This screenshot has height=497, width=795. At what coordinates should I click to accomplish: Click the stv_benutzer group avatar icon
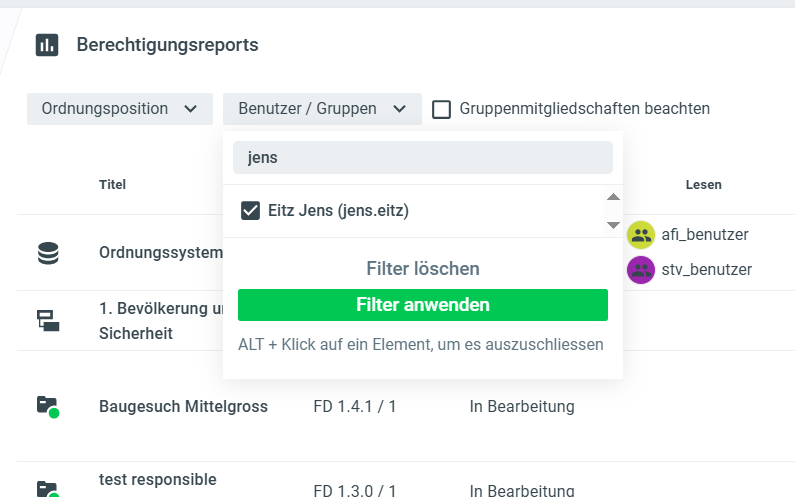coord(641,270)
